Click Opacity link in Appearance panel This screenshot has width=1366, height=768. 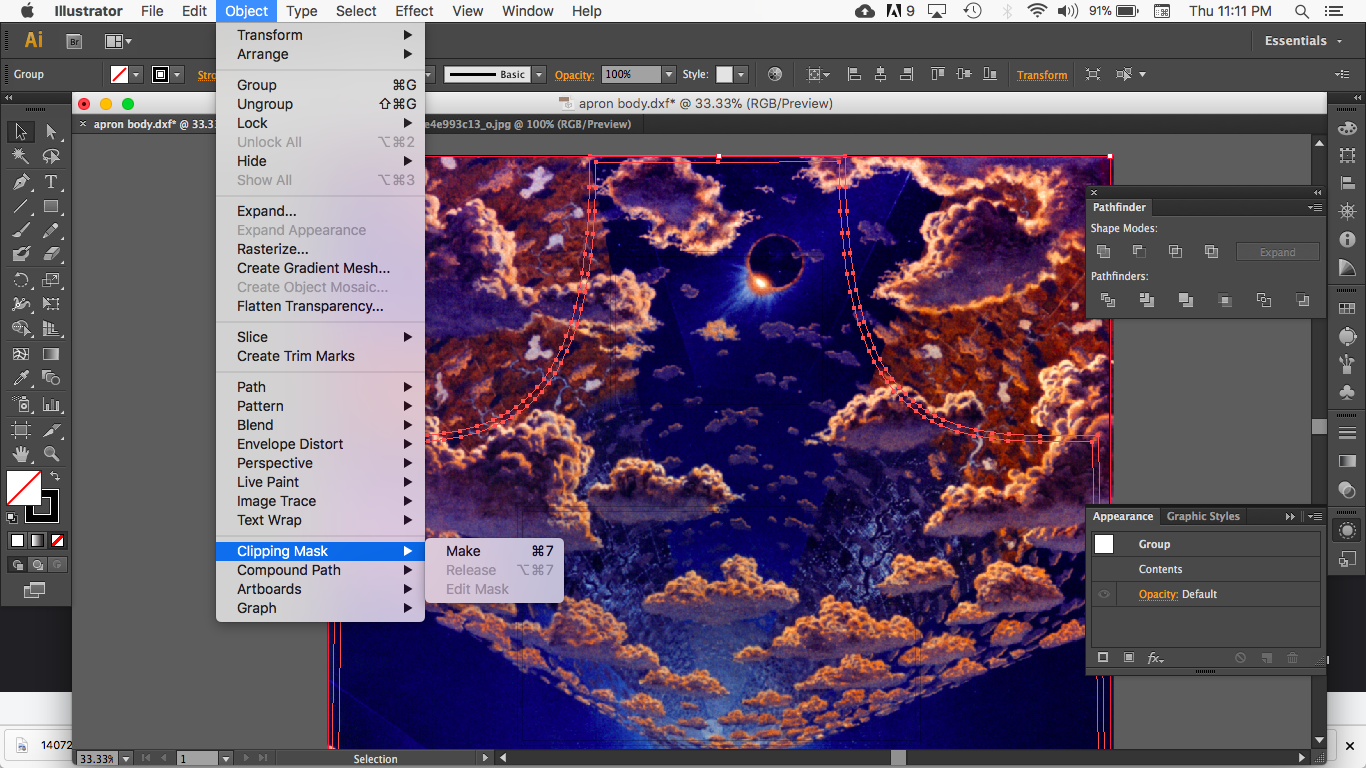(1158, 594)
